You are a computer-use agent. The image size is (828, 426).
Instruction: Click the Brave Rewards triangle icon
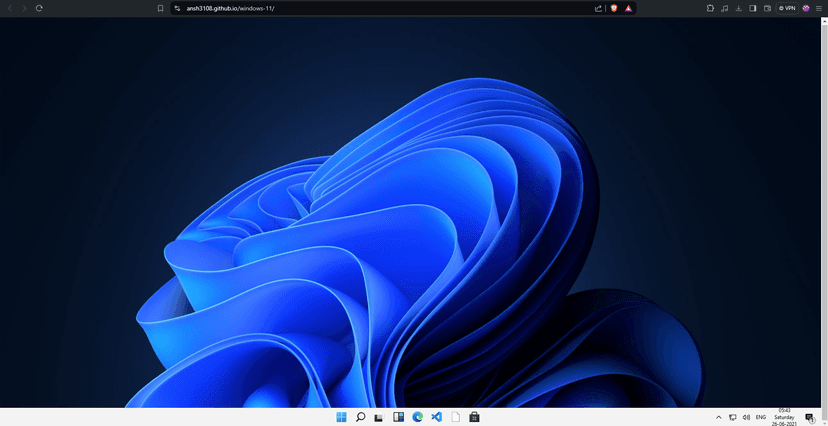pyautogui.click(x=628, y=8)
